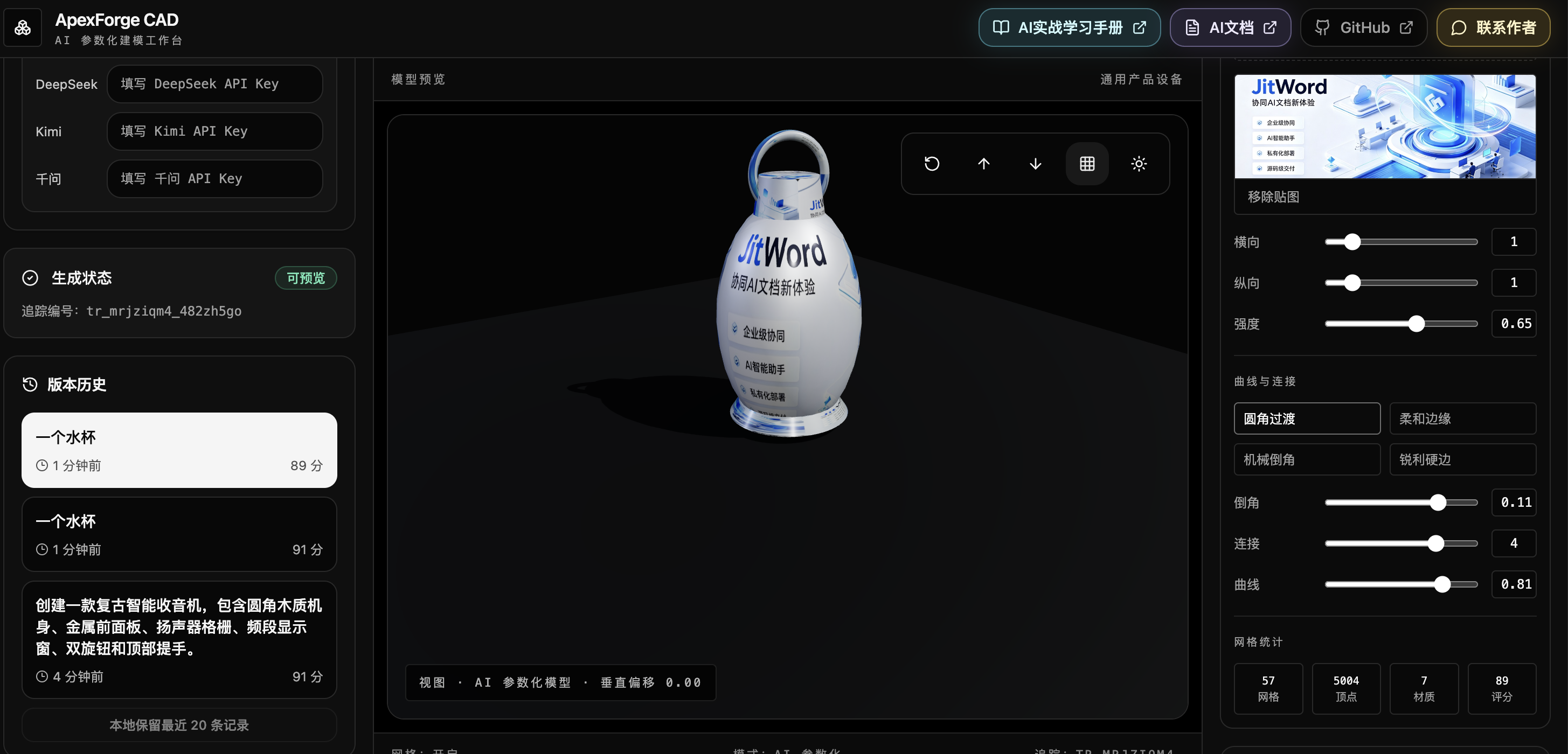Select the 锐利硬边 curve option
This screenshot has width=1568, height=754.
1463,459
